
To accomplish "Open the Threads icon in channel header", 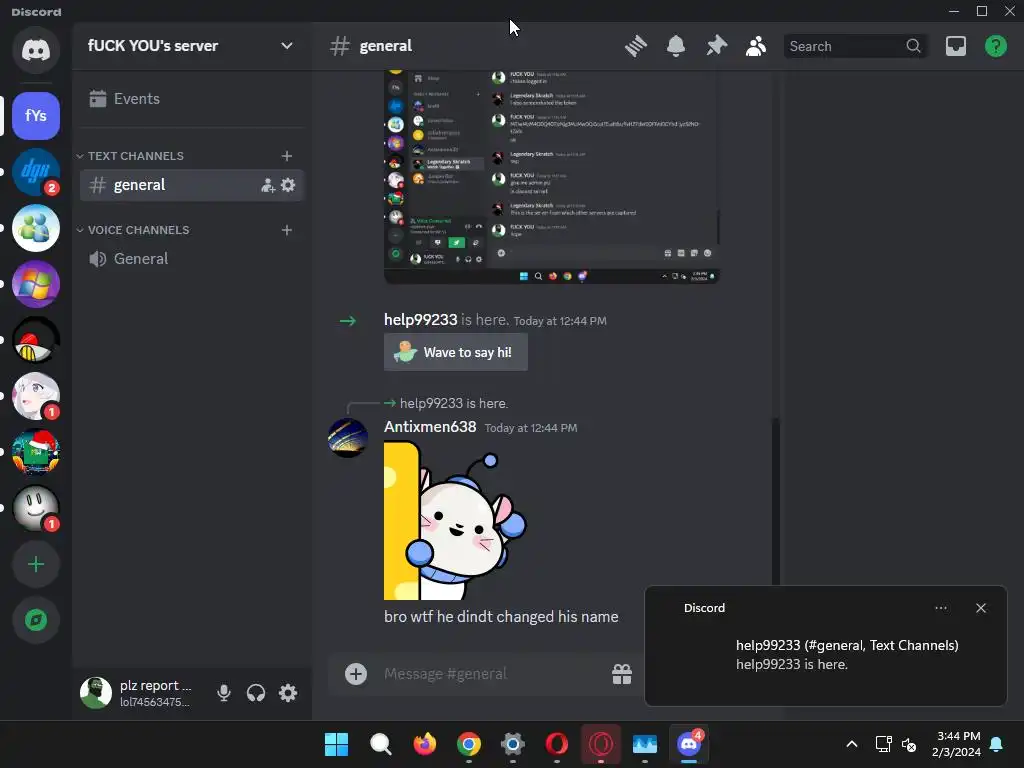I will pyautogui.click(x=635, y=46).
